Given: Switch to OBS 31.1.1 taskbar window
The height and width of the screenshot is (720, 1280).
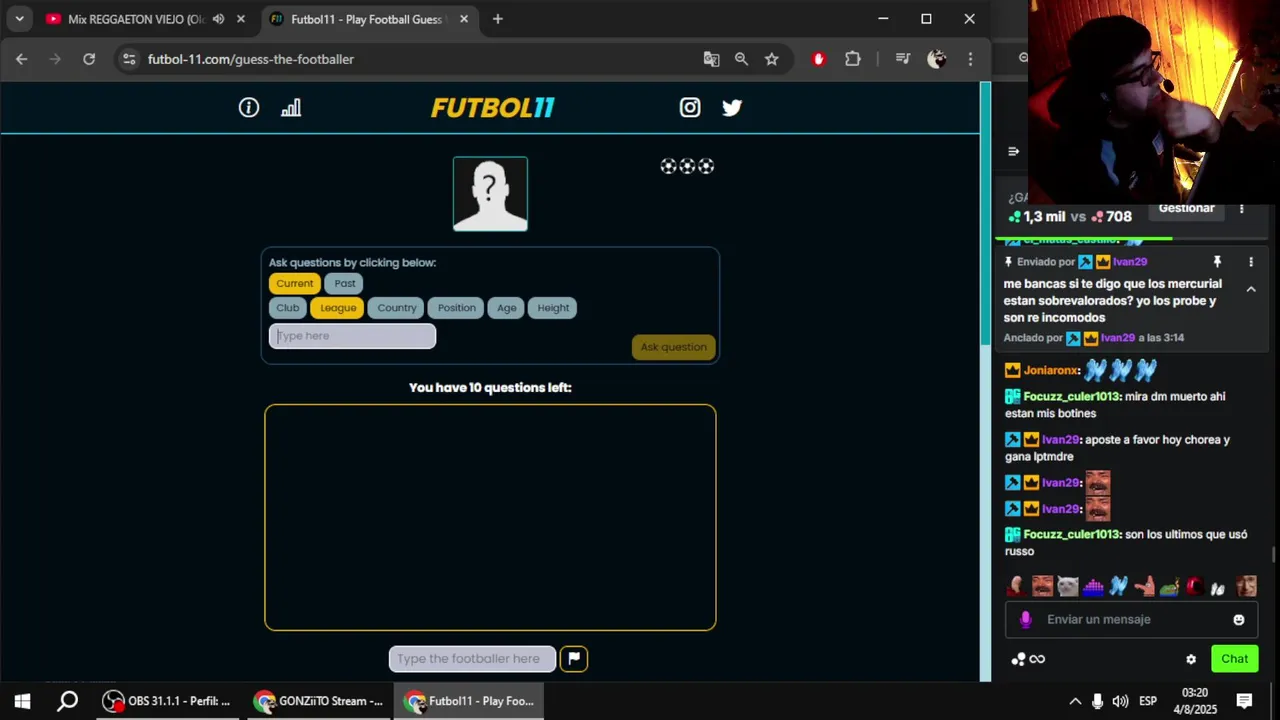Looking at the screenshot, I should [x=167, y=701].
